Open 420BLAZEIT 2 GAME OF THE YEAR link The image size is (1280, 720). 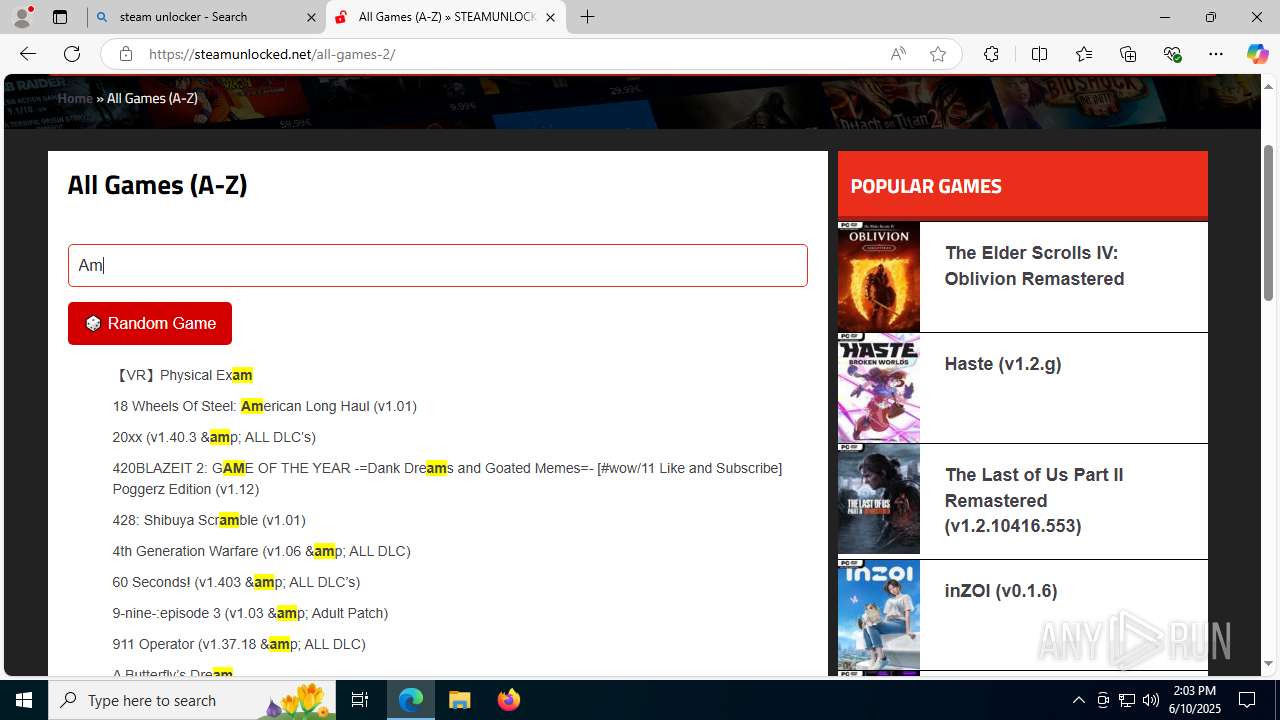tap(447, 478)
